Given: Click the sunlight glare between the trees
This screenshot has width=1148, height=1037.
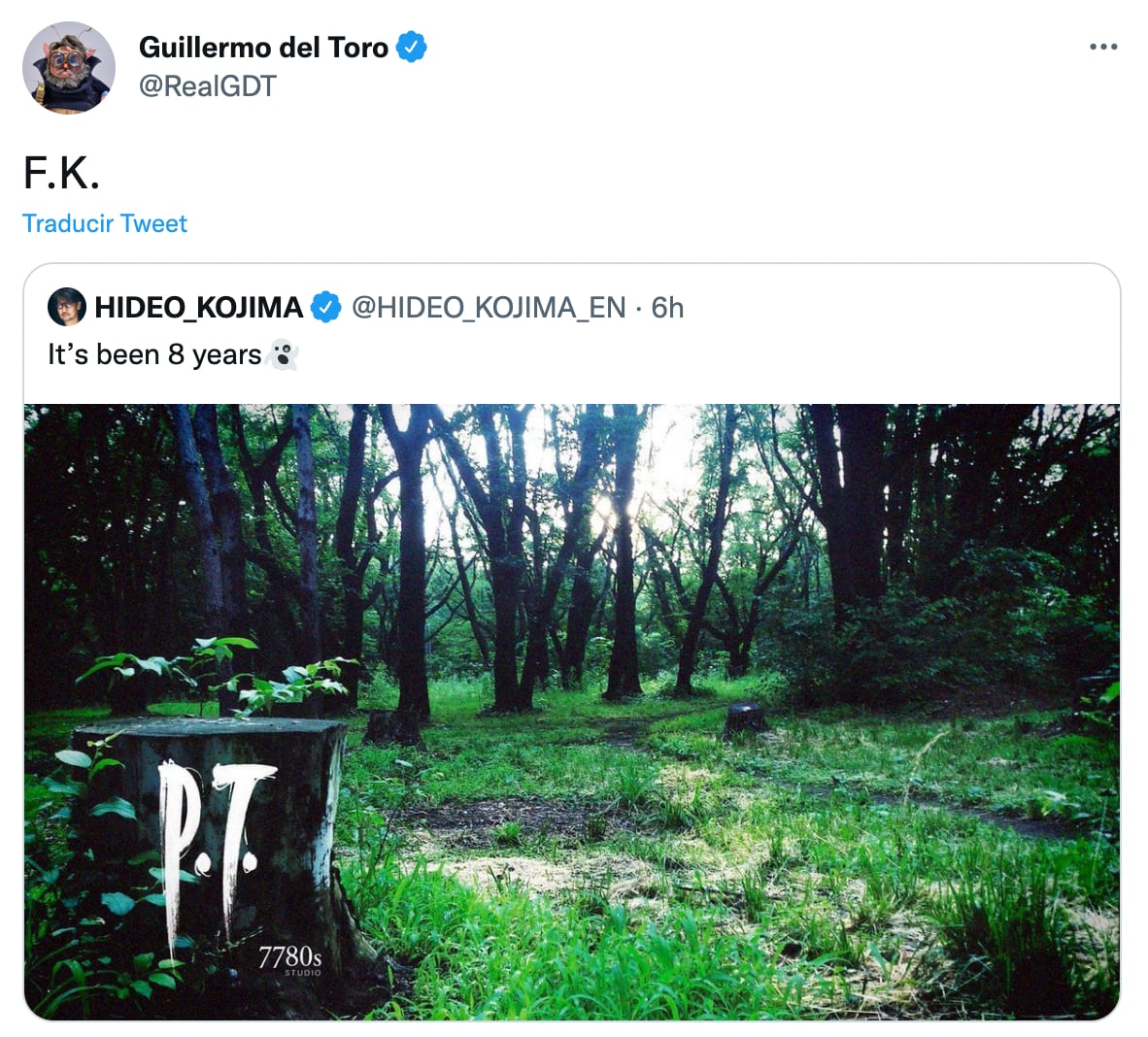Looking at the screenshot, I should [x=610, y=505].
